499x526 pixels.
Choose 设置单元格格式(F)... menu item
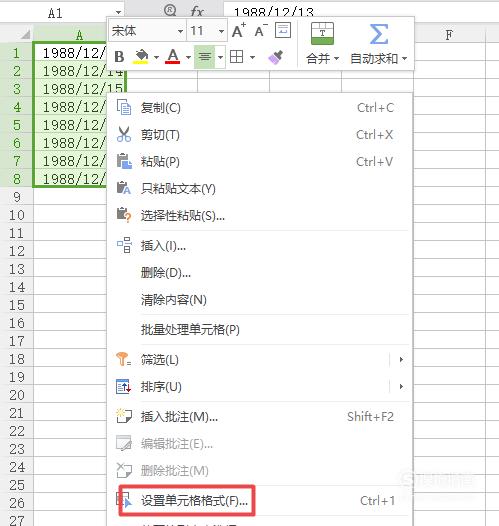pos(260,501)
